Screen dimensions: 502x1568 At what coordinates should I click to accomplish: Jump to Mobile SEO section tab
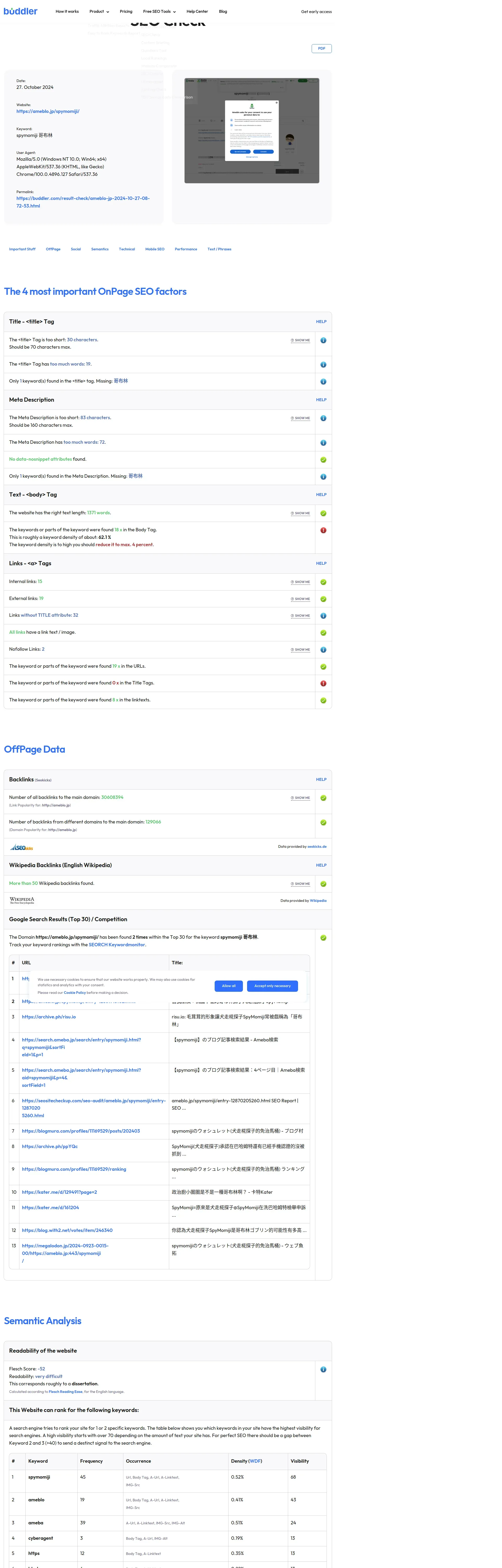point(155,249)
